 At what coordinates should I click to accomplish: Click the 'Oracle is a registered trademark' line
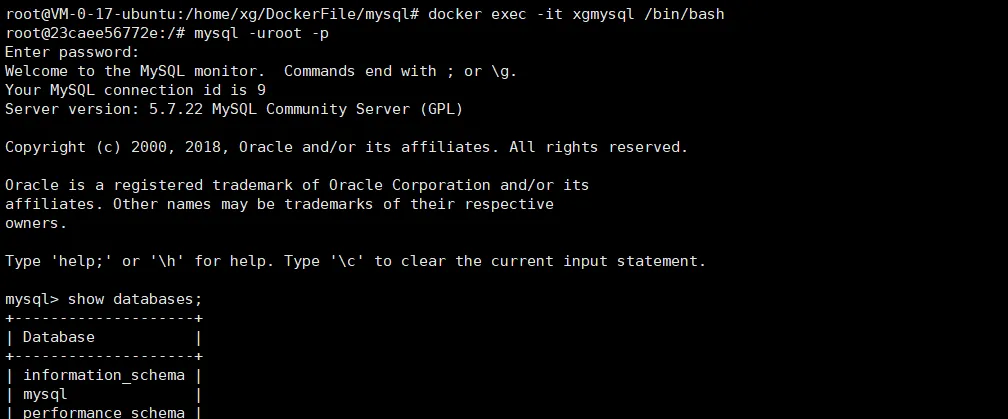(x=297, y=185)
